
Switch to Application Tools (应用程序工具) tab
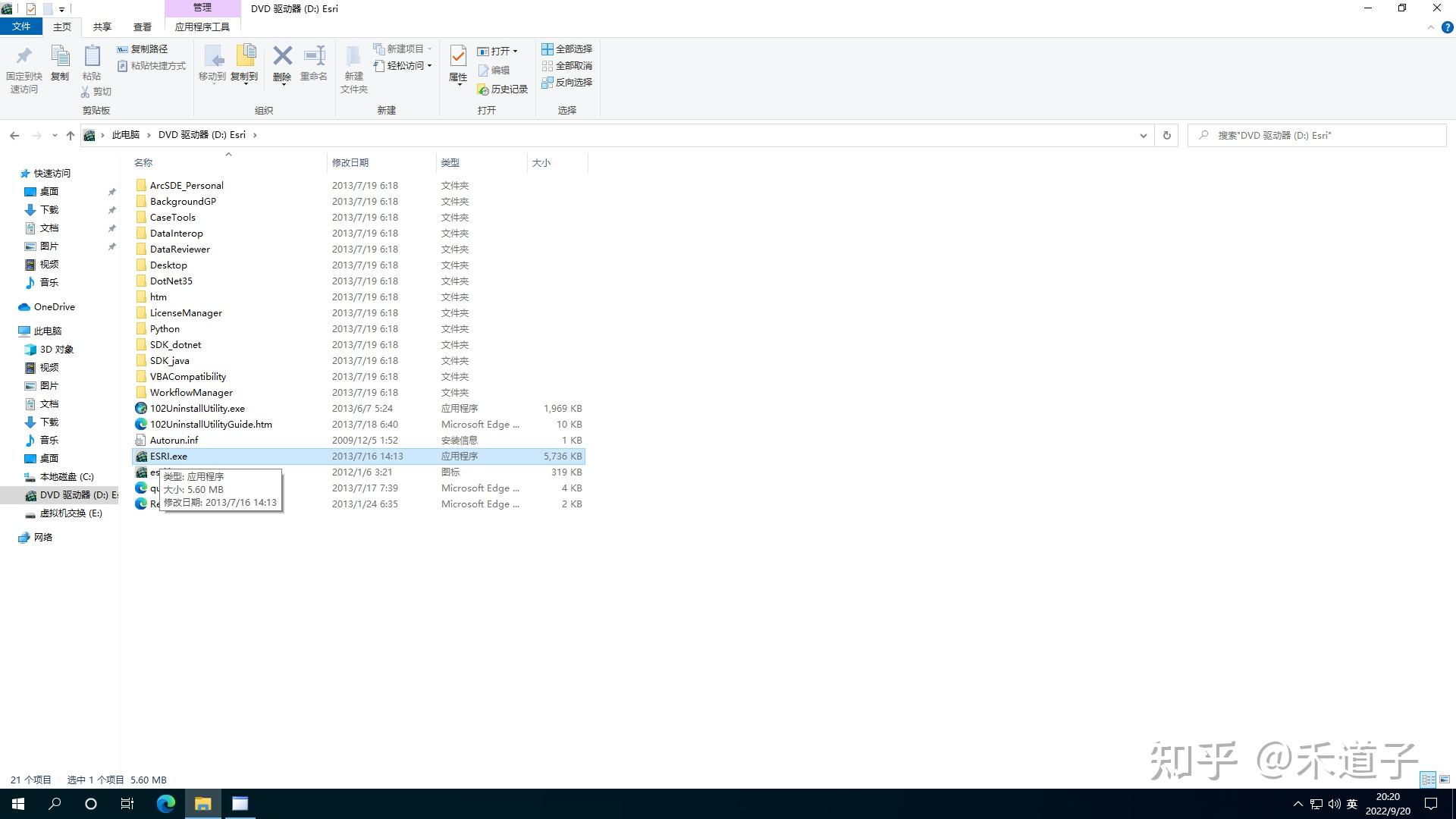coord(202,27)
